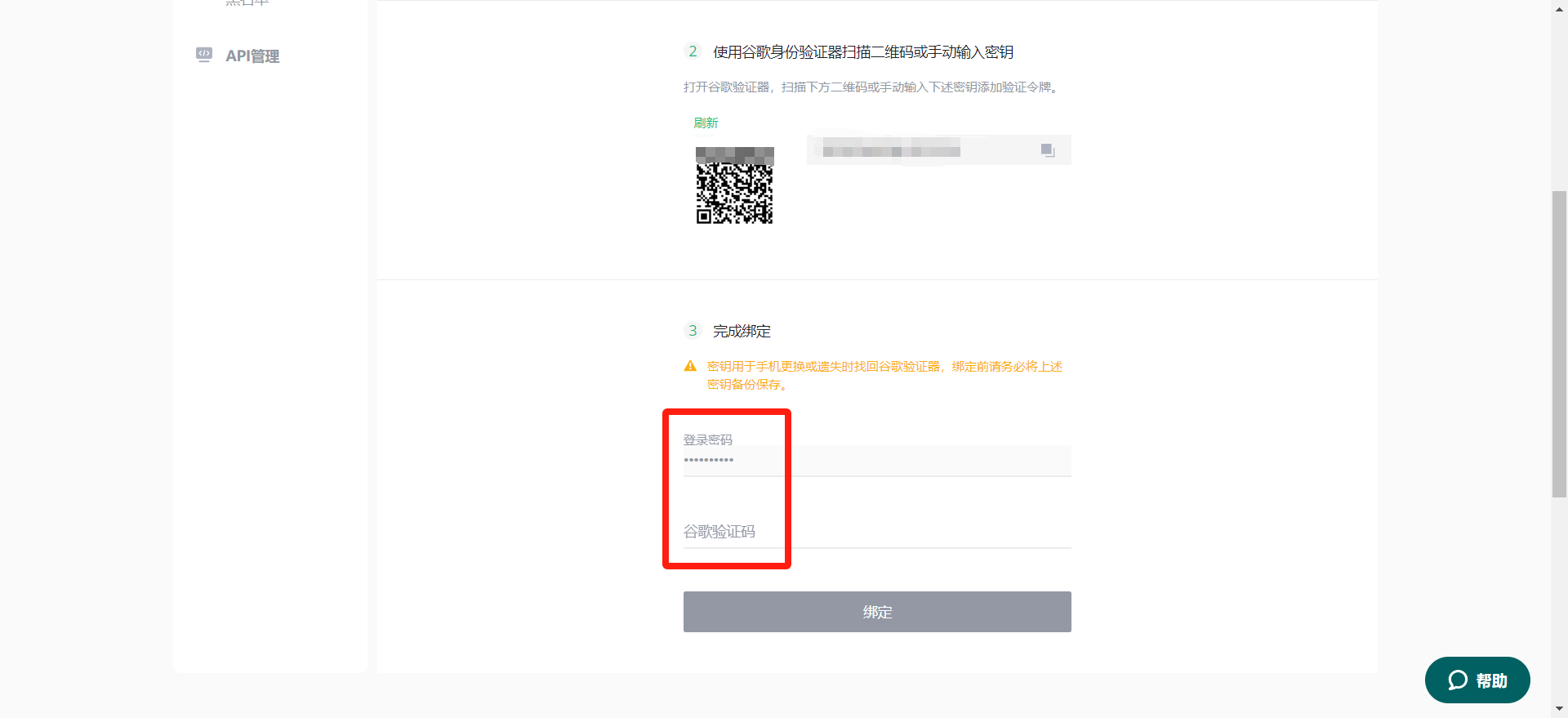
Task: Click the QR code image
Action: pyautogui.click(x=734, y=185)
